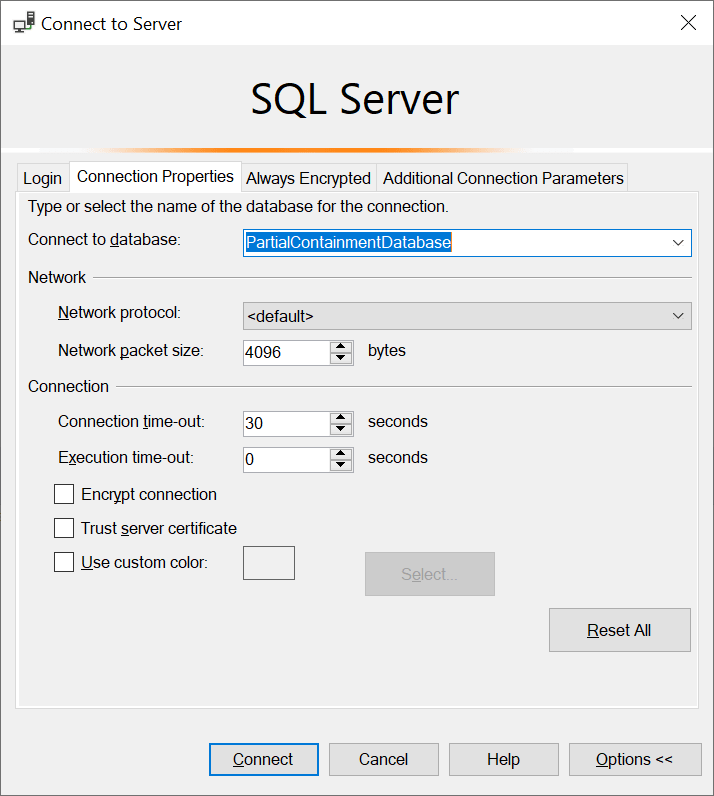Switch to the Login tab
This screenshot has width=714, height=796.
(43, 178)
